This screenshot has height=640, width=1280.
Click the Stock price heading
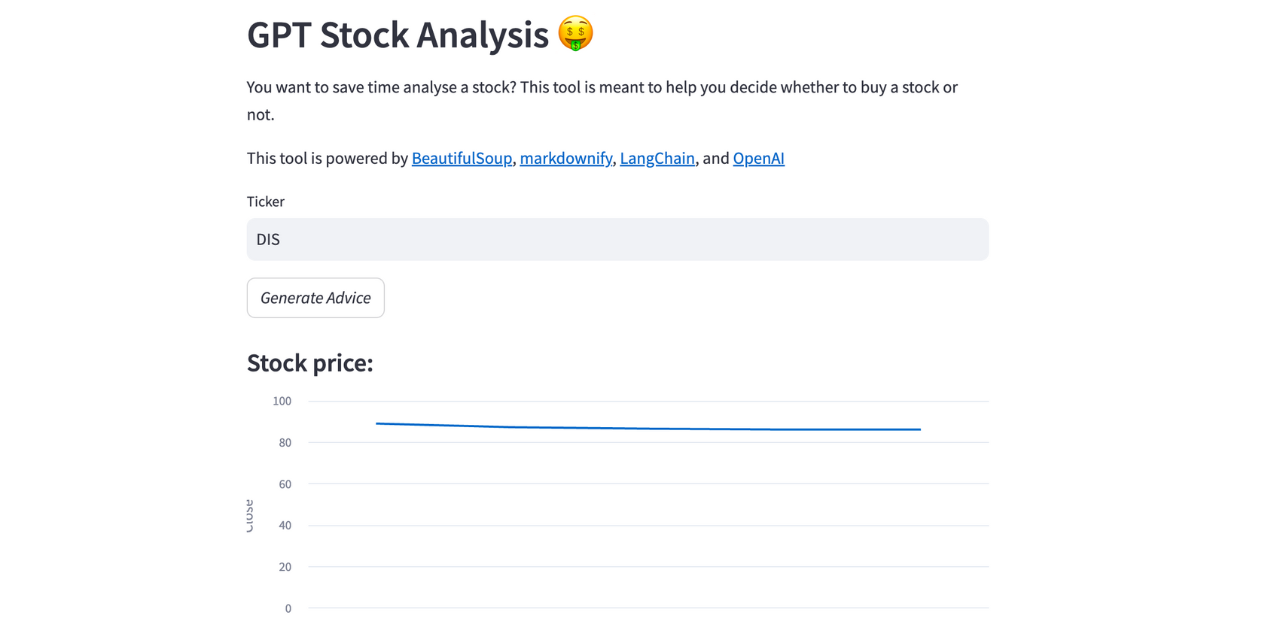(310, 362)
